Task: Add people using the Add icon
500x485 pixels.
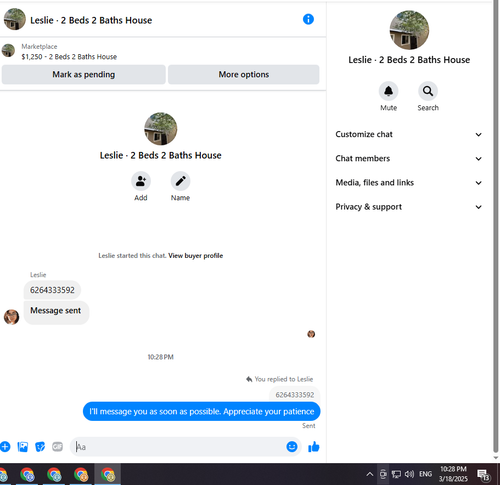Action: (x=141, y=181)
